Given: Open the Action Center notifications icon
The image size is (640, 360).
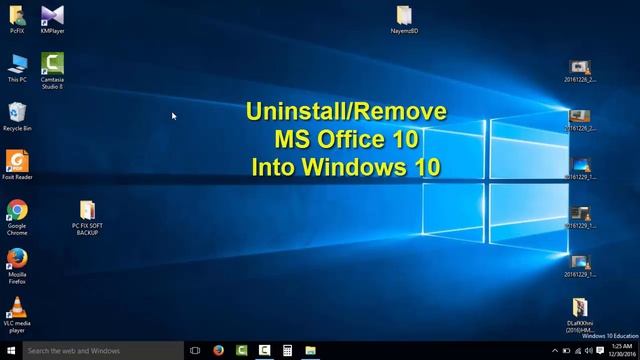Looking at the screenshot, I should [600, 351].
